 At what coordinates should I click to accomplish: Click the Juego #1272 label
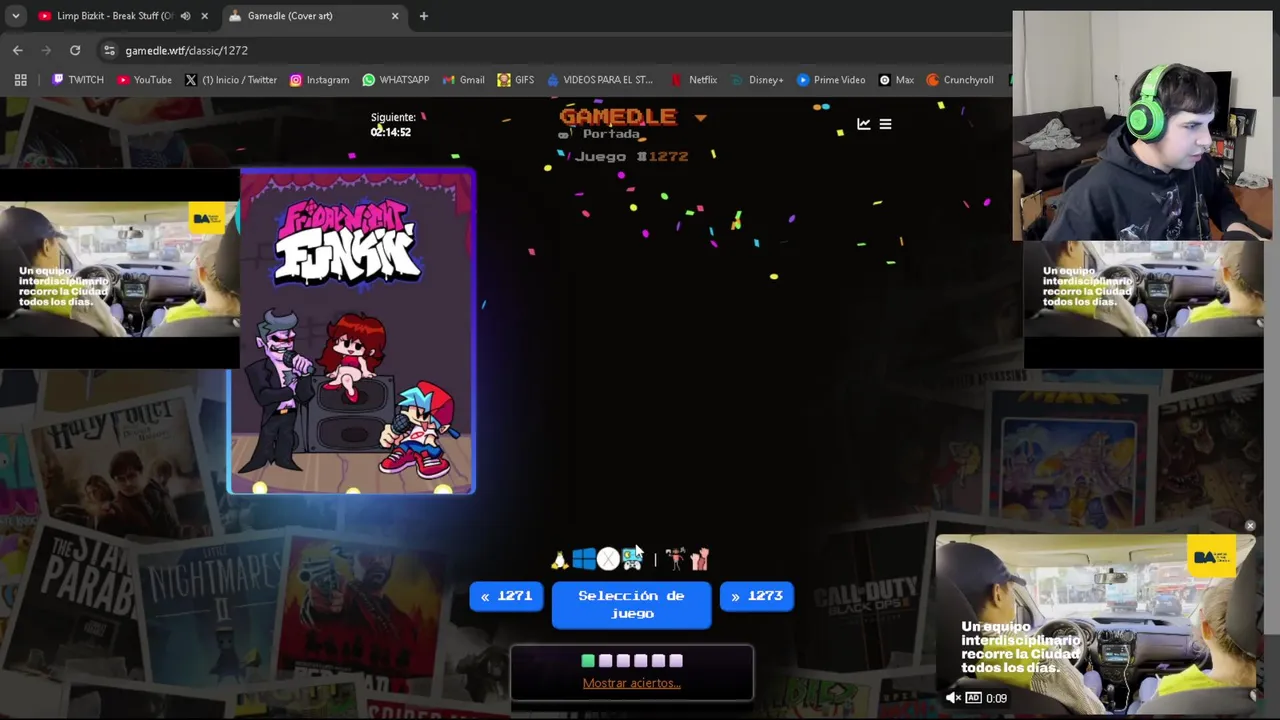point(631,156)
